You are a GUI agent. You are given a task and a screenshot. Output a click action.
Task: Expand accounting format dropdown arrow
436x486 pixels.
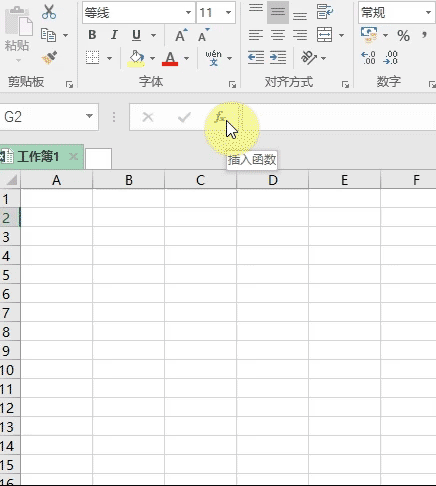pos(385,35)
